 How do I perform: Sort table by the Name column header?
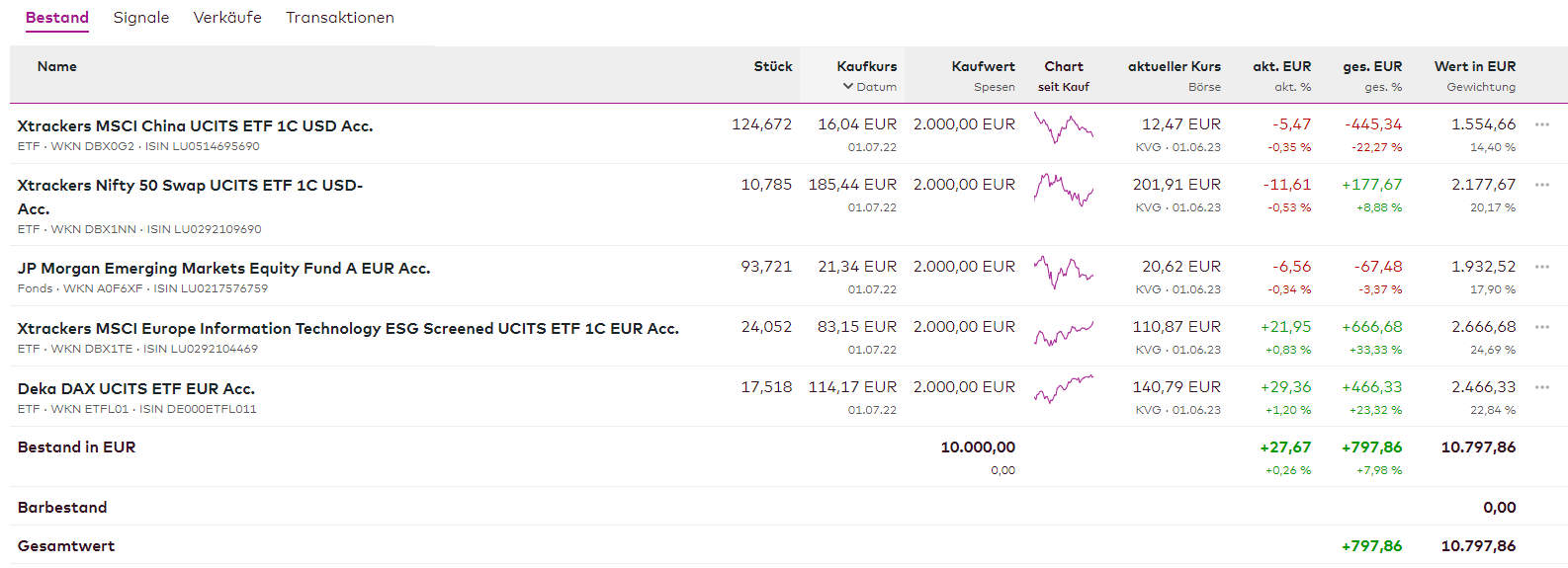tap(57, 66)
